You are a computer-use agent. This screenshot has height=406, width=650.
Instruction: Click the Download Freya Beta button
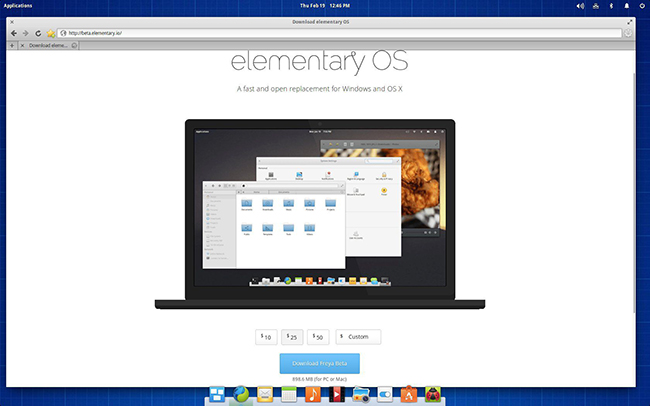[320, 363]
